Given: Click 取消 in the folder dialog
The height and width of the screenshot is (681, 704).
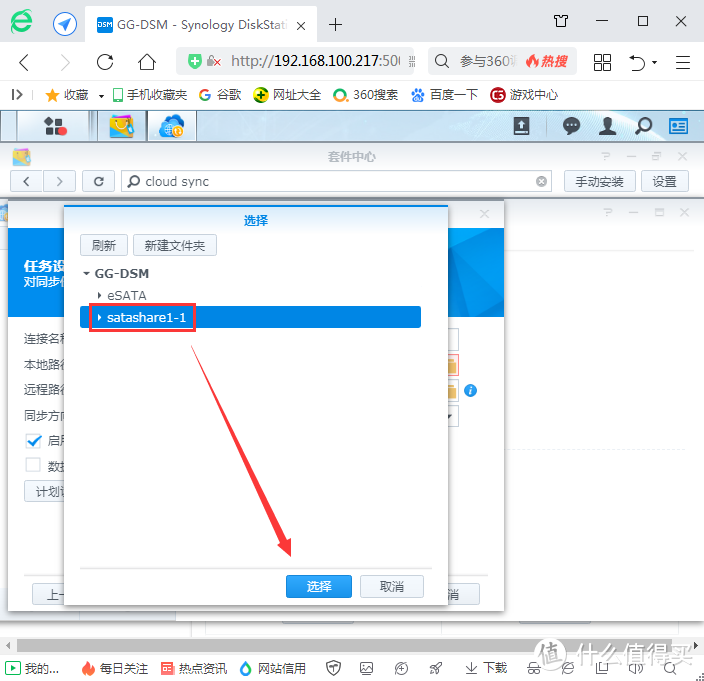Looking at the screenshot, I should (392, 586).
